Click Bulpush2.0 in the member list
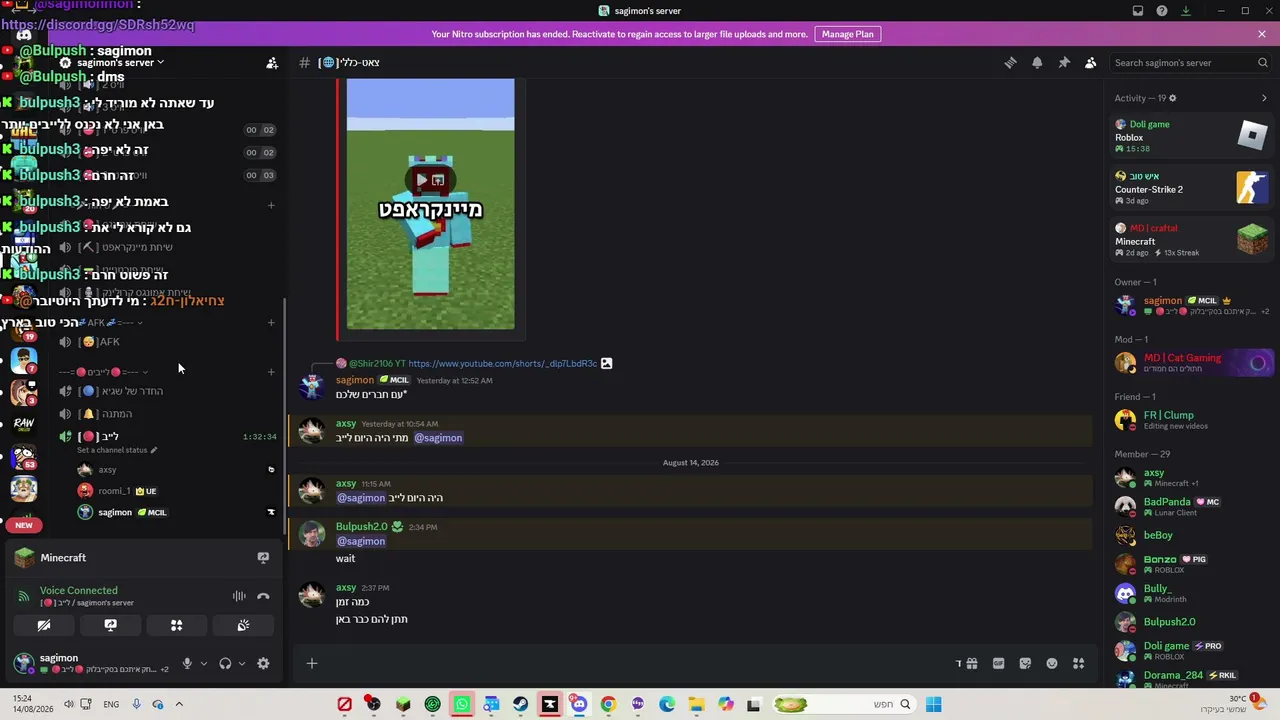Image resolution: width=1280 pixels, height=720 pixels. (1192, 622)
